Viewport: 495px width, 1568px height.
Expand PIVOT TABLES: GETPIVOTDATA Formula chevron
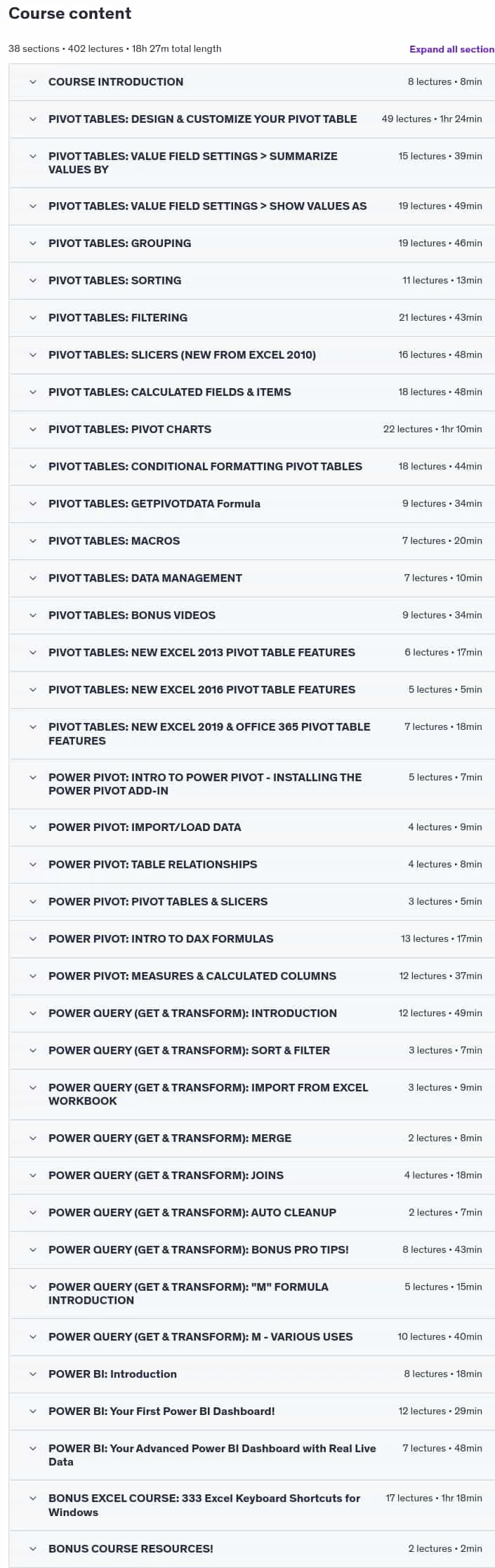click(33, 504)
